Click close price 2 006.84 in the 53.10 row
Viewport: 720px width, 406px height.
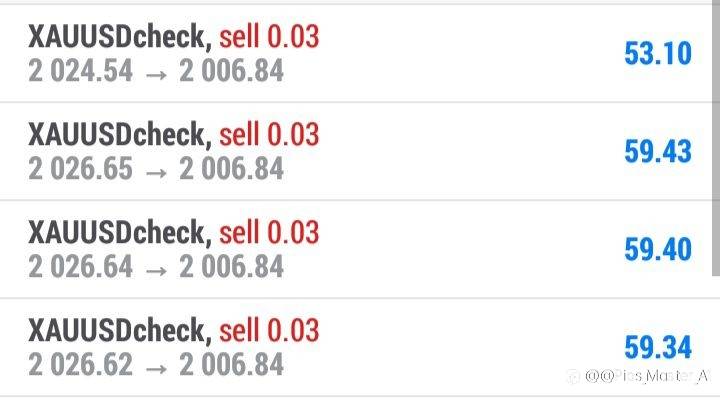[231, 71]
